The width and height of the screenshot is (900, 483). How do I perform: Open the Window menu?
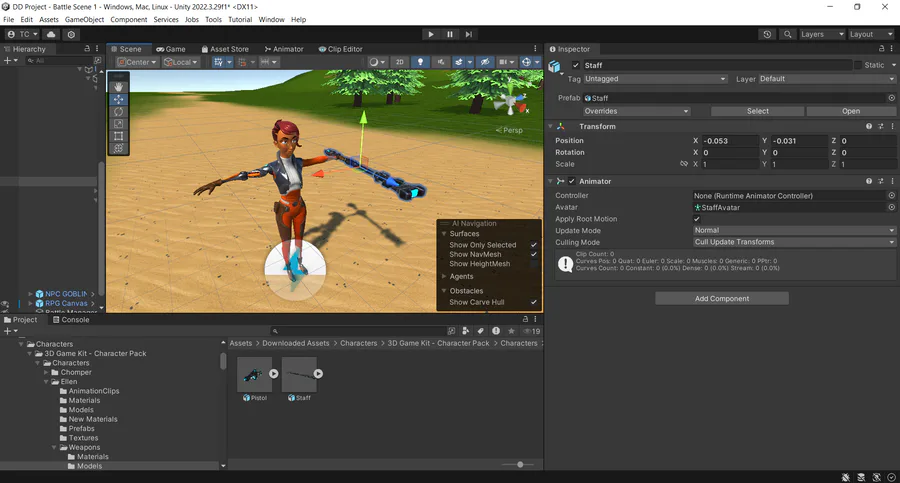271,20
